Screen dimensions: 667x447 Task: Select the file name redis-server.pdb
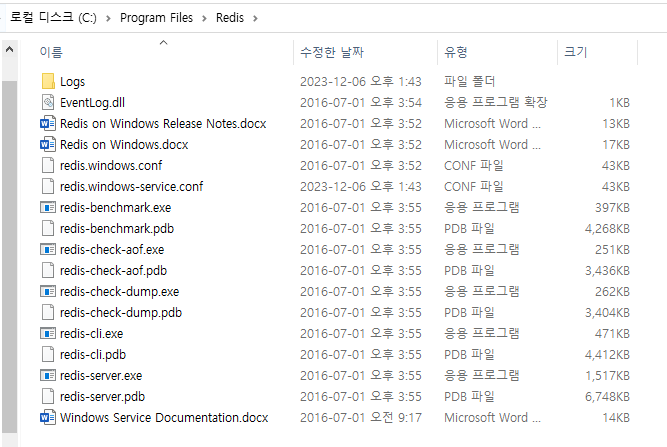102,396
